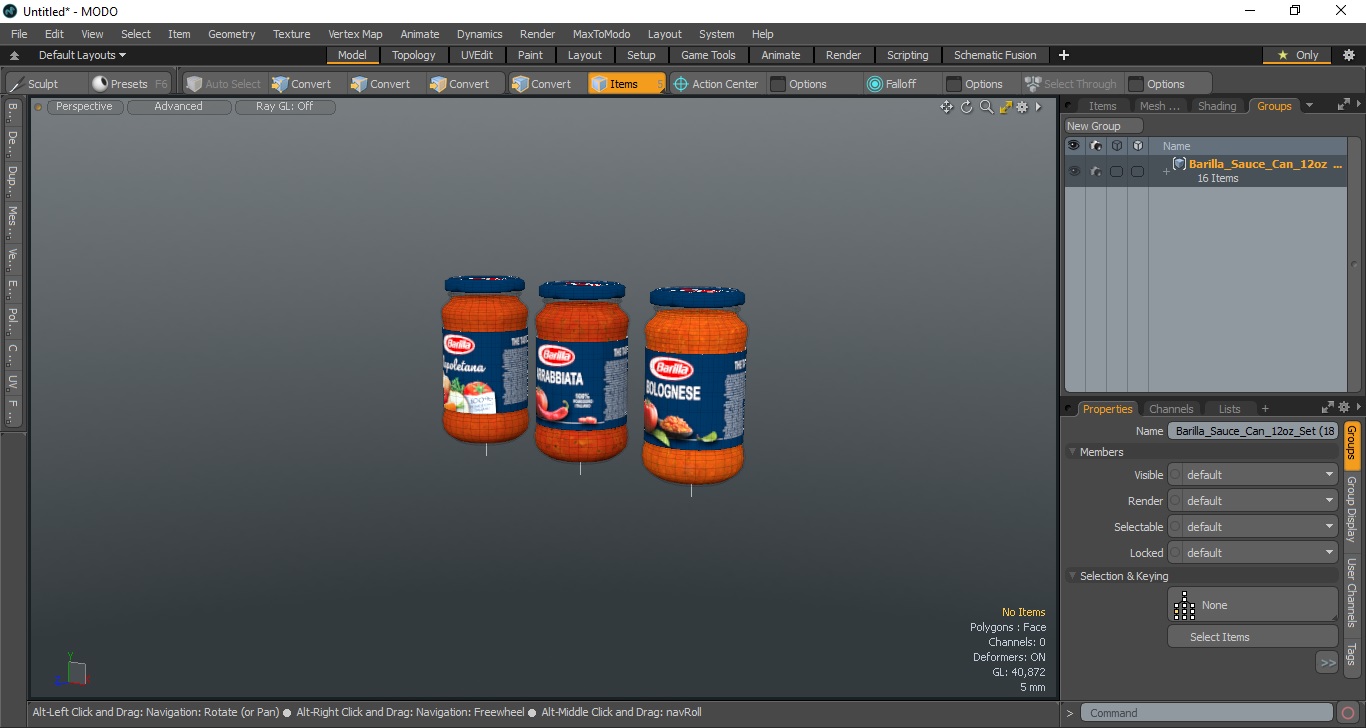The width and height of the screenshot is (1366, 728).
Task: Open the Perspective view dropdown
Action: click(x=84, y=106)
